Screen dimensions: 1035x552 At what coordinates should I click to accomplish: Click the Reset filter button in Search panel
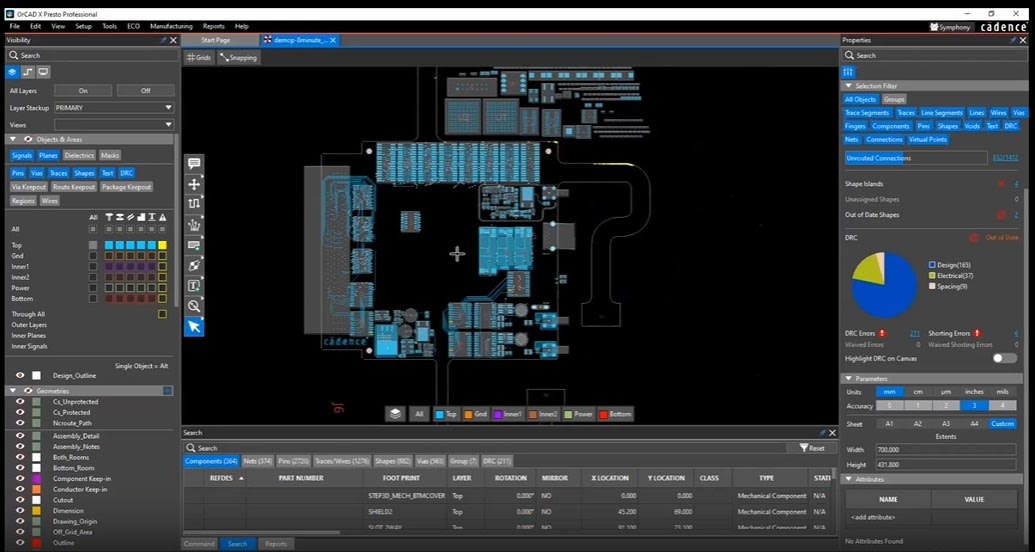click(812, 448)
